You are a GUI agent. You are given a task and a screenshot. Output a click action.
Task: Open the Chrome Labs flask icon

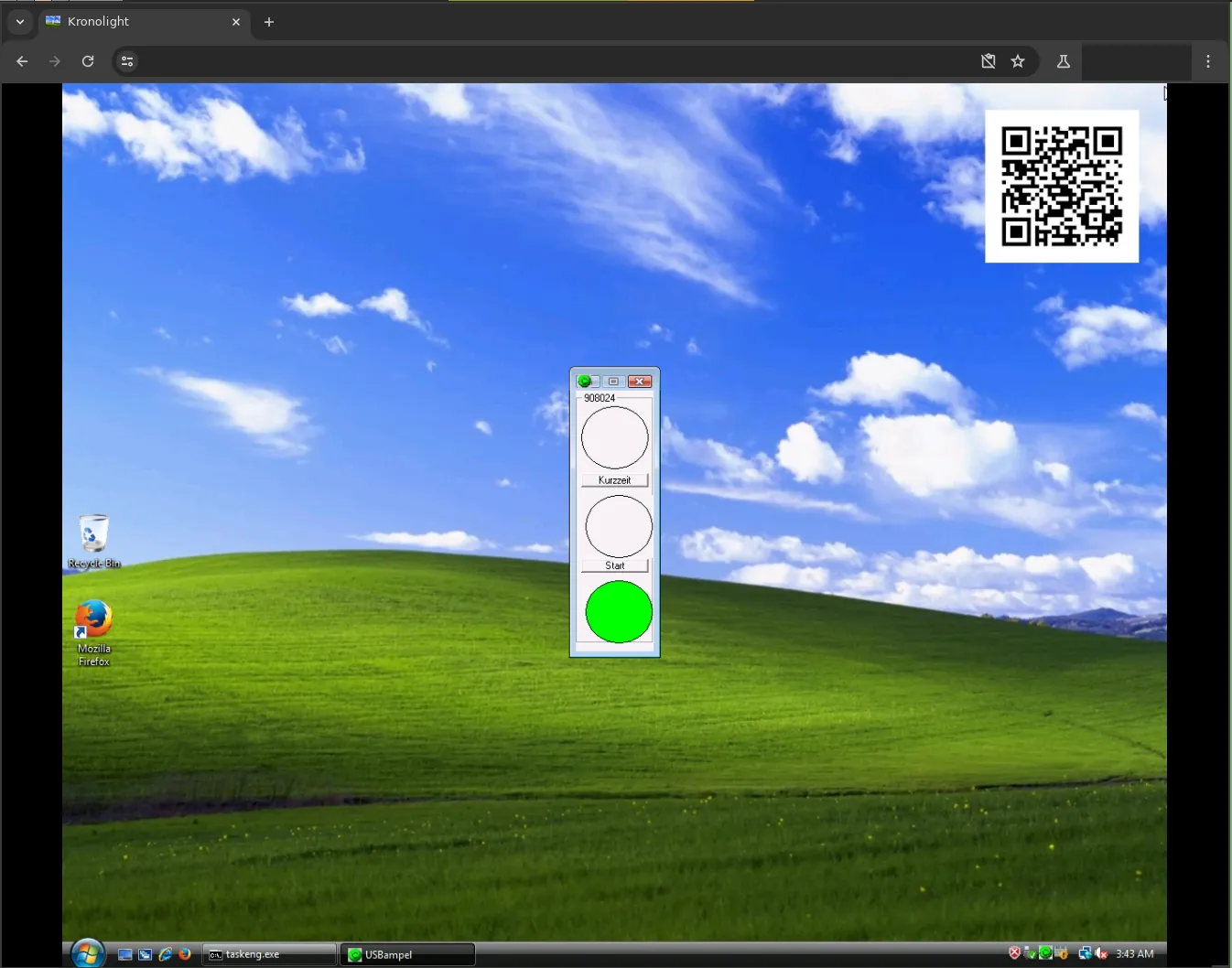pyautogui.click(x=1064, y=61)
